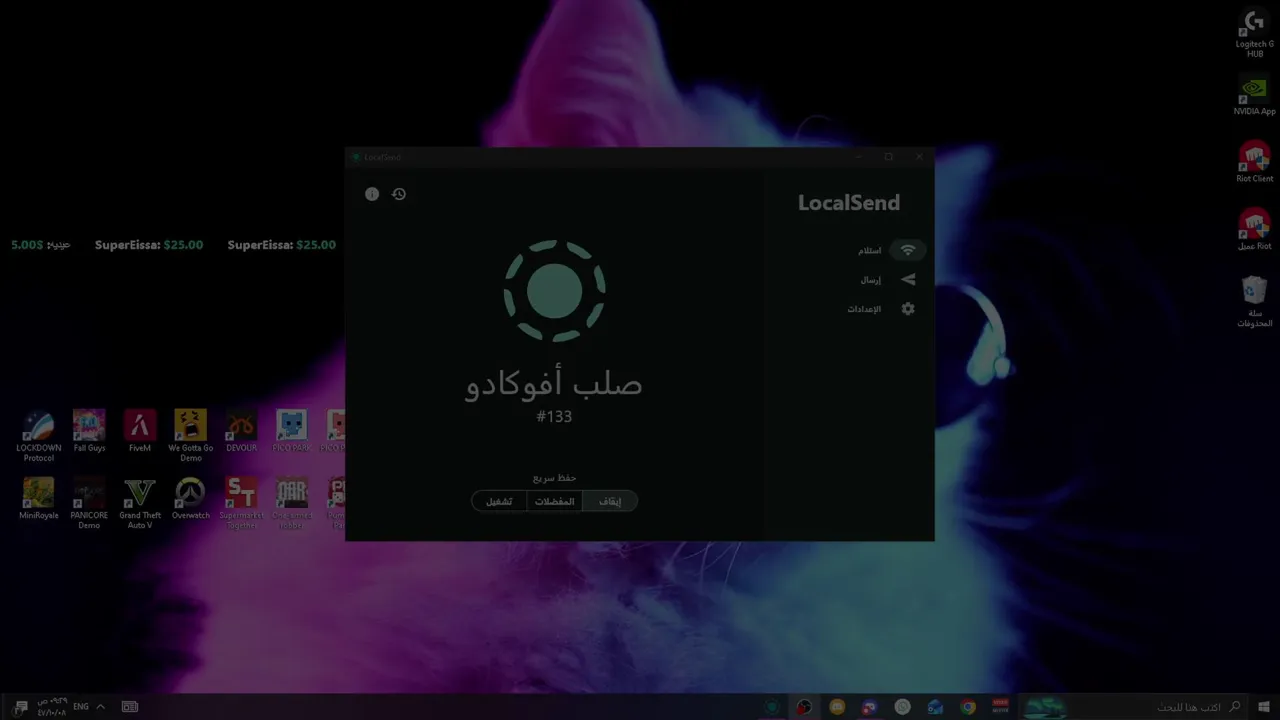Open the Windows Start button

click(1265, 707)
